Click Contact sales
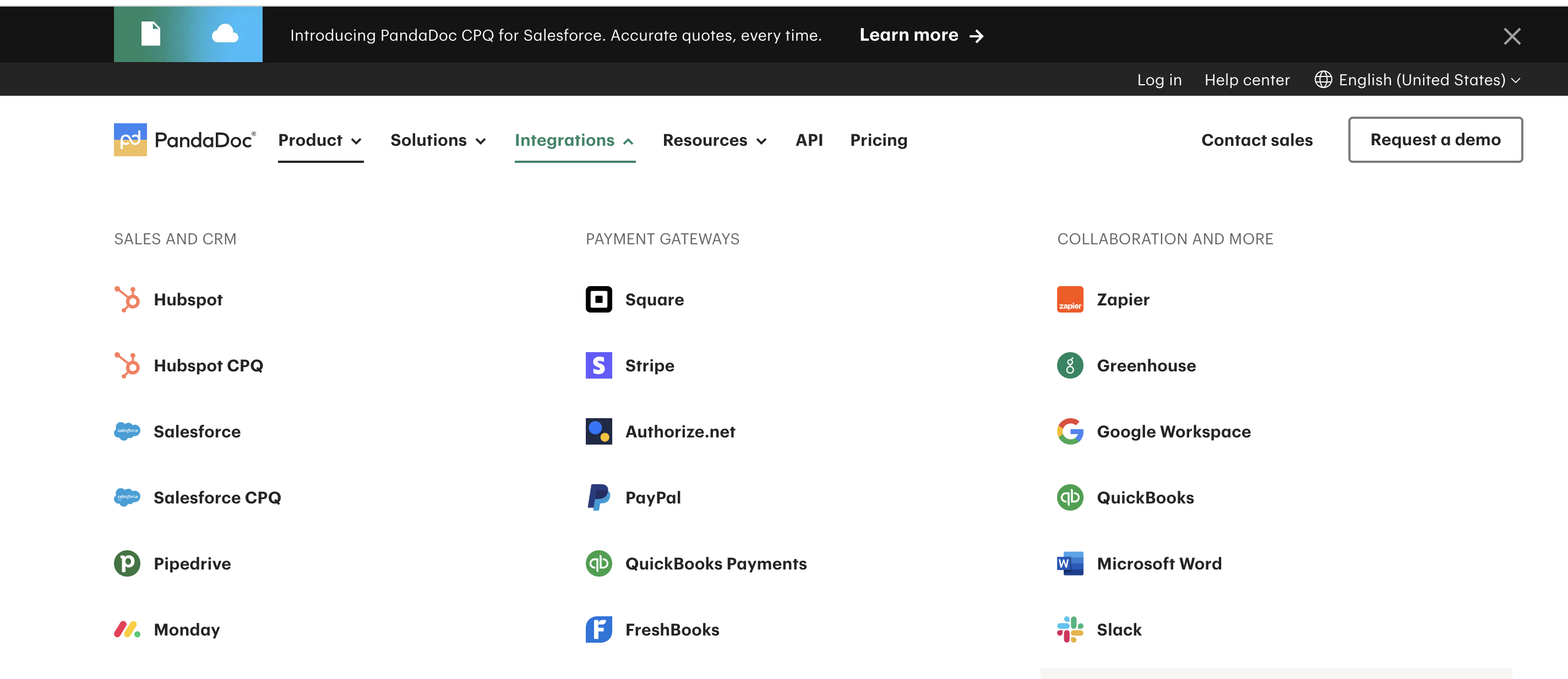The image size is (1568, 679). (x=1256, y=140)
